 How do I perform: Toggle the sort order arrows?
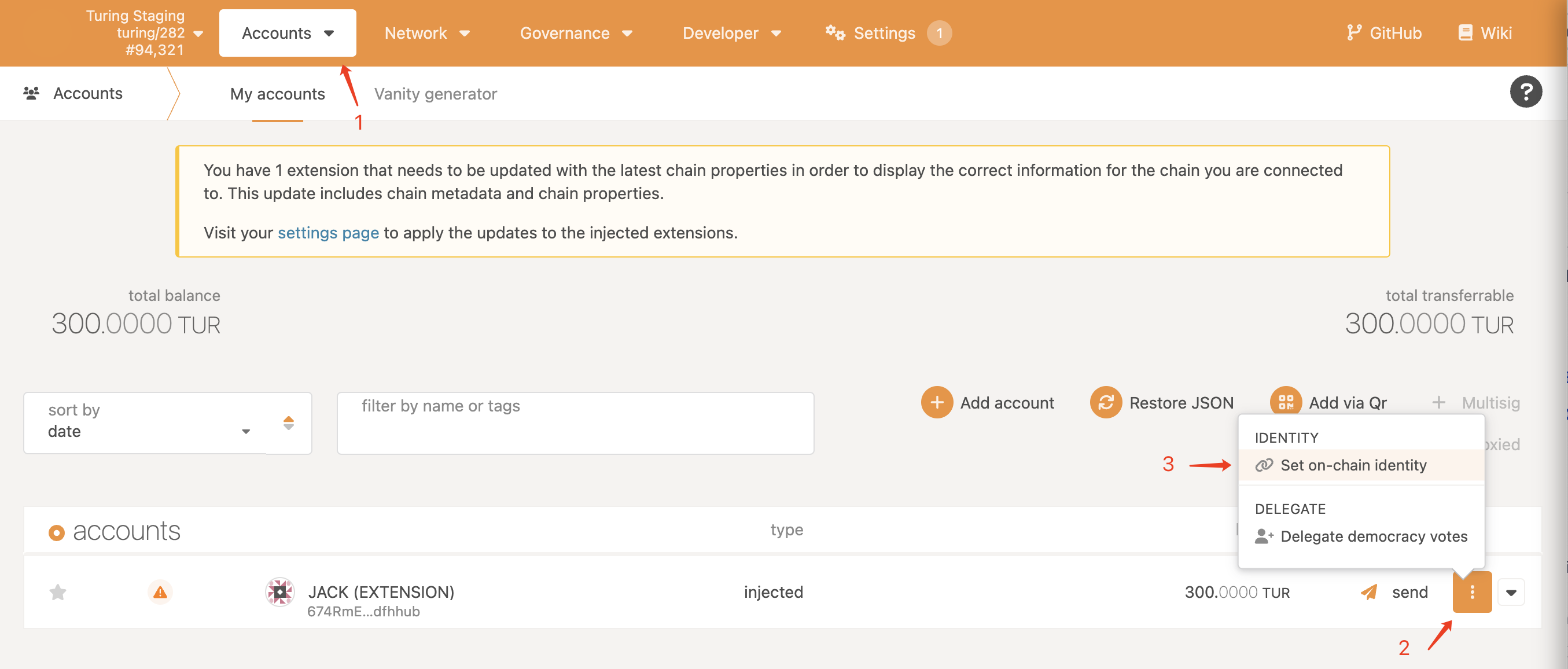pos(289,423)
